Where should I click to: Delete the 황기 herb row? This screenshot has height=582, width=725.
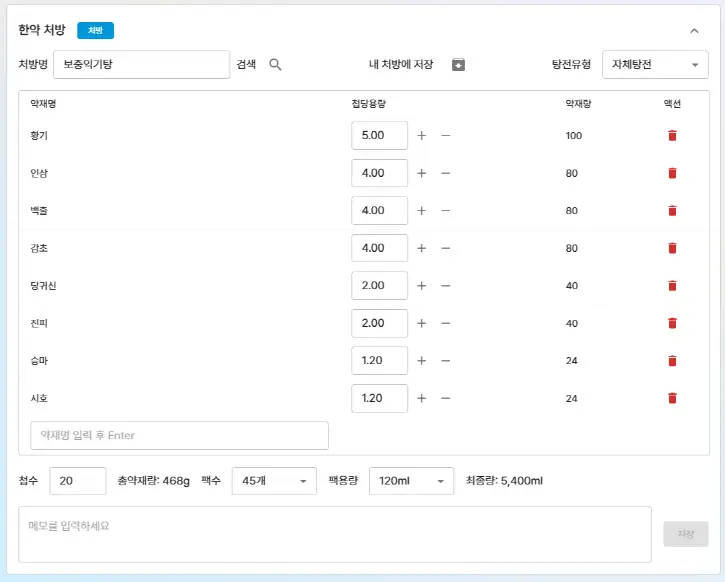tap(672, 136)
